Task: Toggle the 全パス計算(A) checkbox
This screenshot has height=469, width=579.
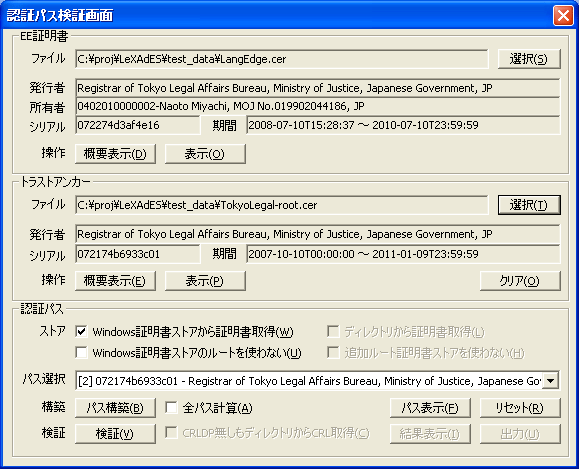Action: (x=171, y=408)
